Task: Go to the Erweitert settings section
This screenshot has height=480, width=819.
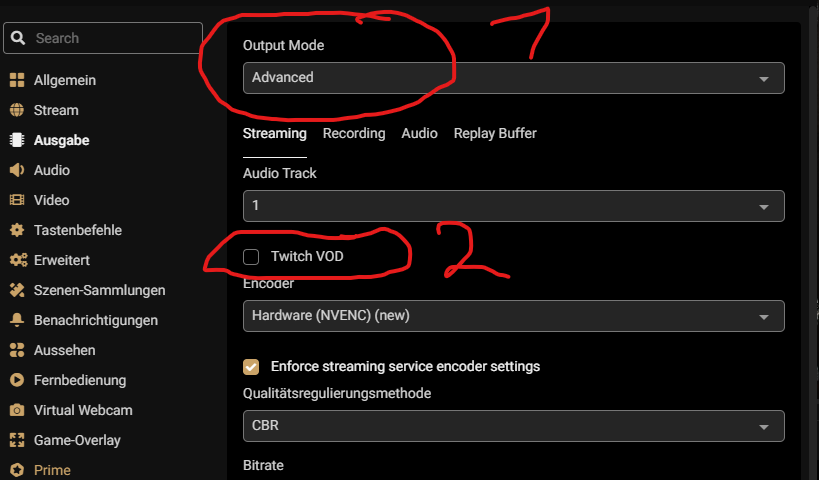Action: [62, 260]
